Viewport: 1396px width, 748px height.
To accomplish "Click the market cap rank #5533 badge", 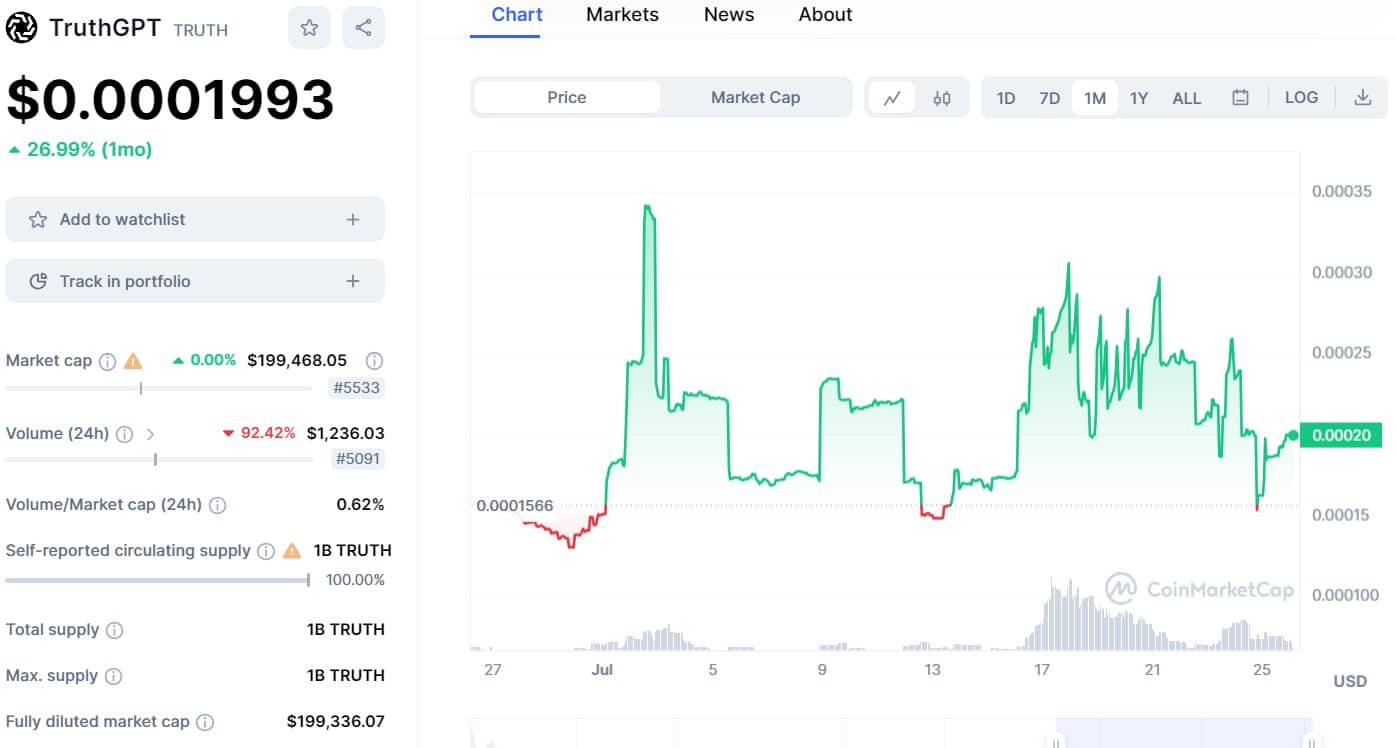I will pos(357,387).
